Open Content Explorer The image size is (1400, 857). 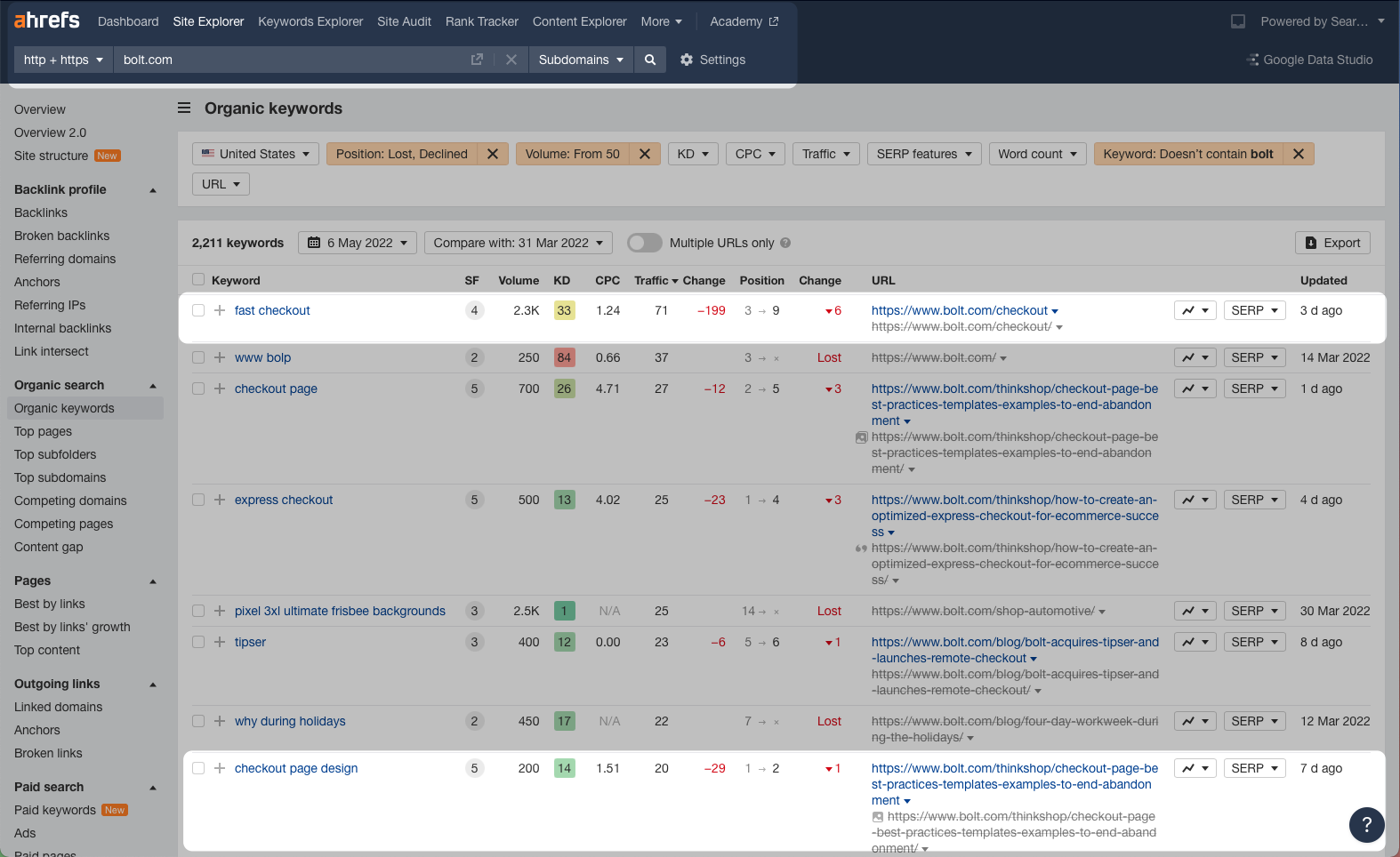coord(580,21)
